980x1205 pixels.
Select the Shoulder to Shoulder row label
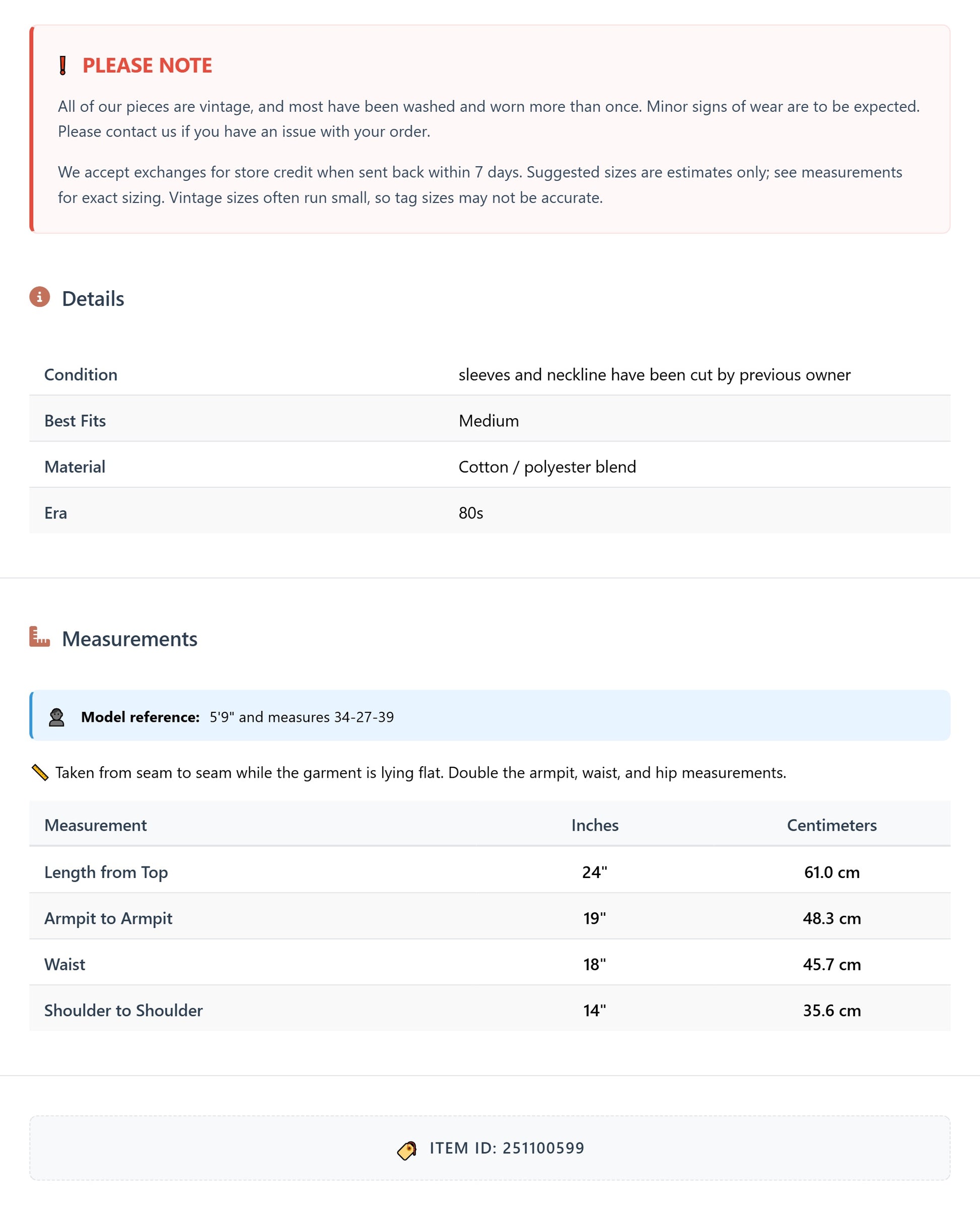coord(123,1010)
